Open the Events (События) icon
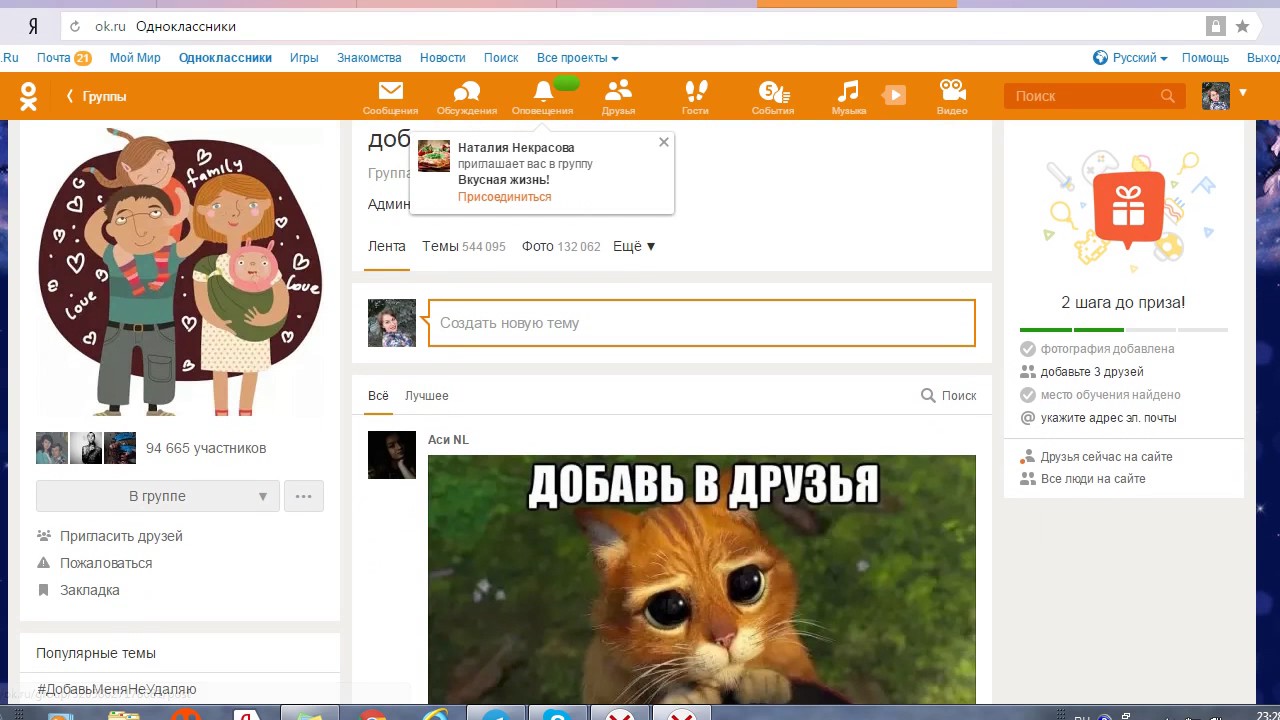 (773, 96)
